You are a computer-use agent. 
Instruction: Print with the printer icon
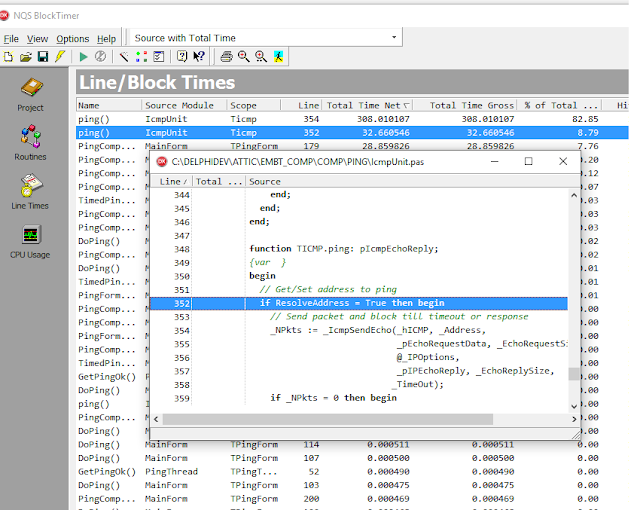(x=227, y=56)
